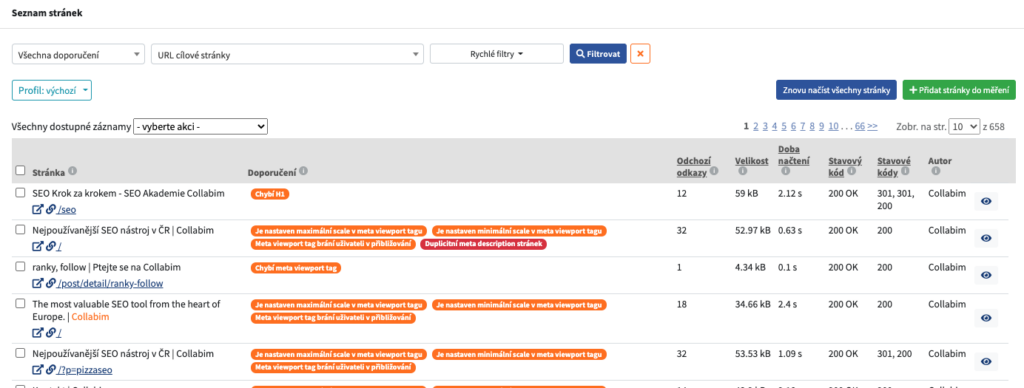Click info icon under Autor header
The width and height of the screenshot is (1024, 388).
[935, 171]
